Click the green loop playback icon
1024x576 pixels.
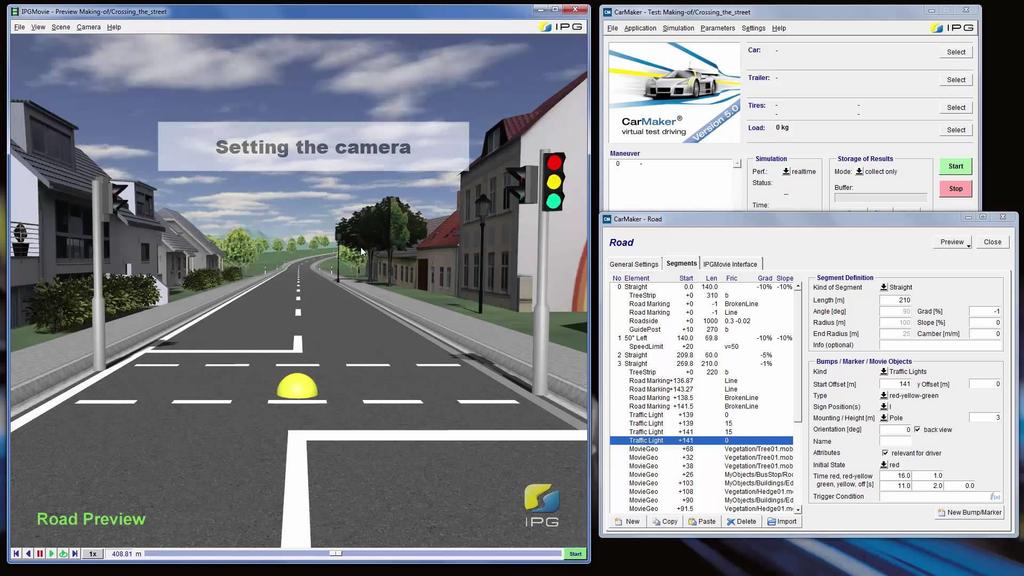(63, 553)
